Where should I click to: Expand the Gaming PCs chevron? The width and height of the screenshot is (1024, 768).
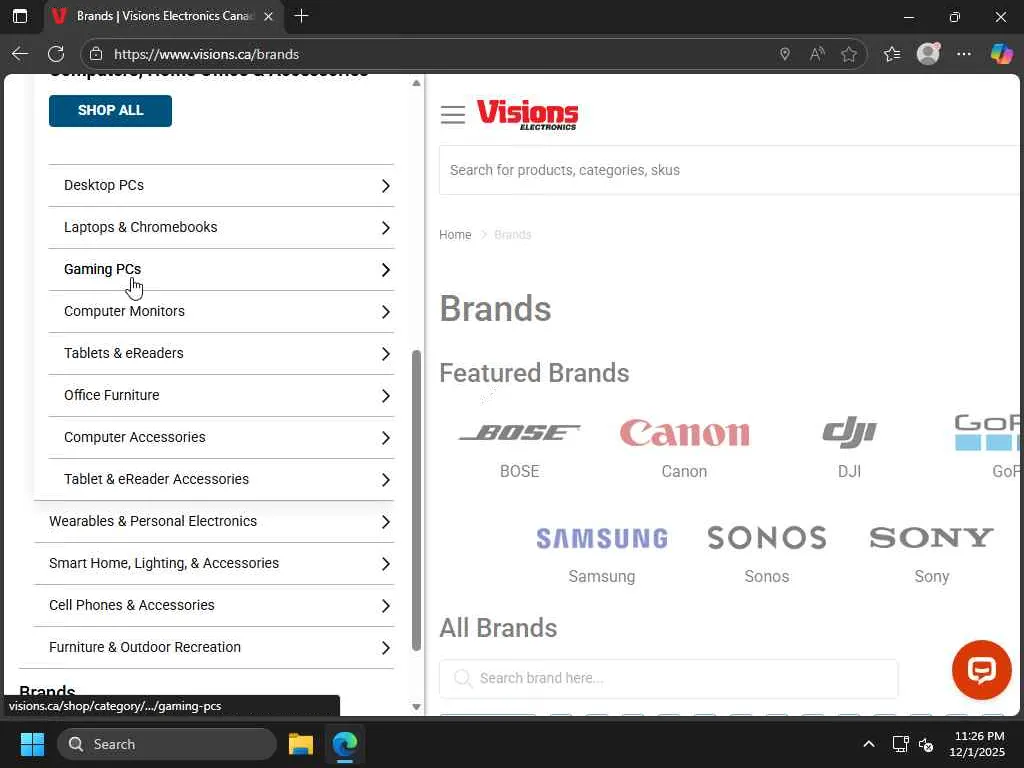pos(386,270)
